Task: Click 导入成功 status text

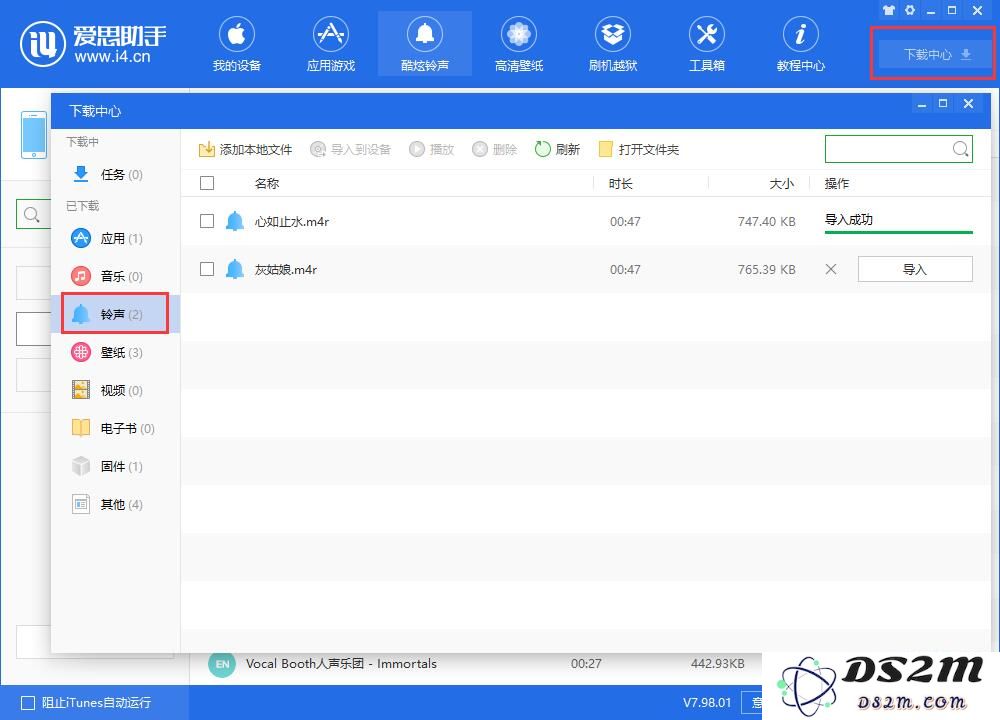Action: [848, 219]
